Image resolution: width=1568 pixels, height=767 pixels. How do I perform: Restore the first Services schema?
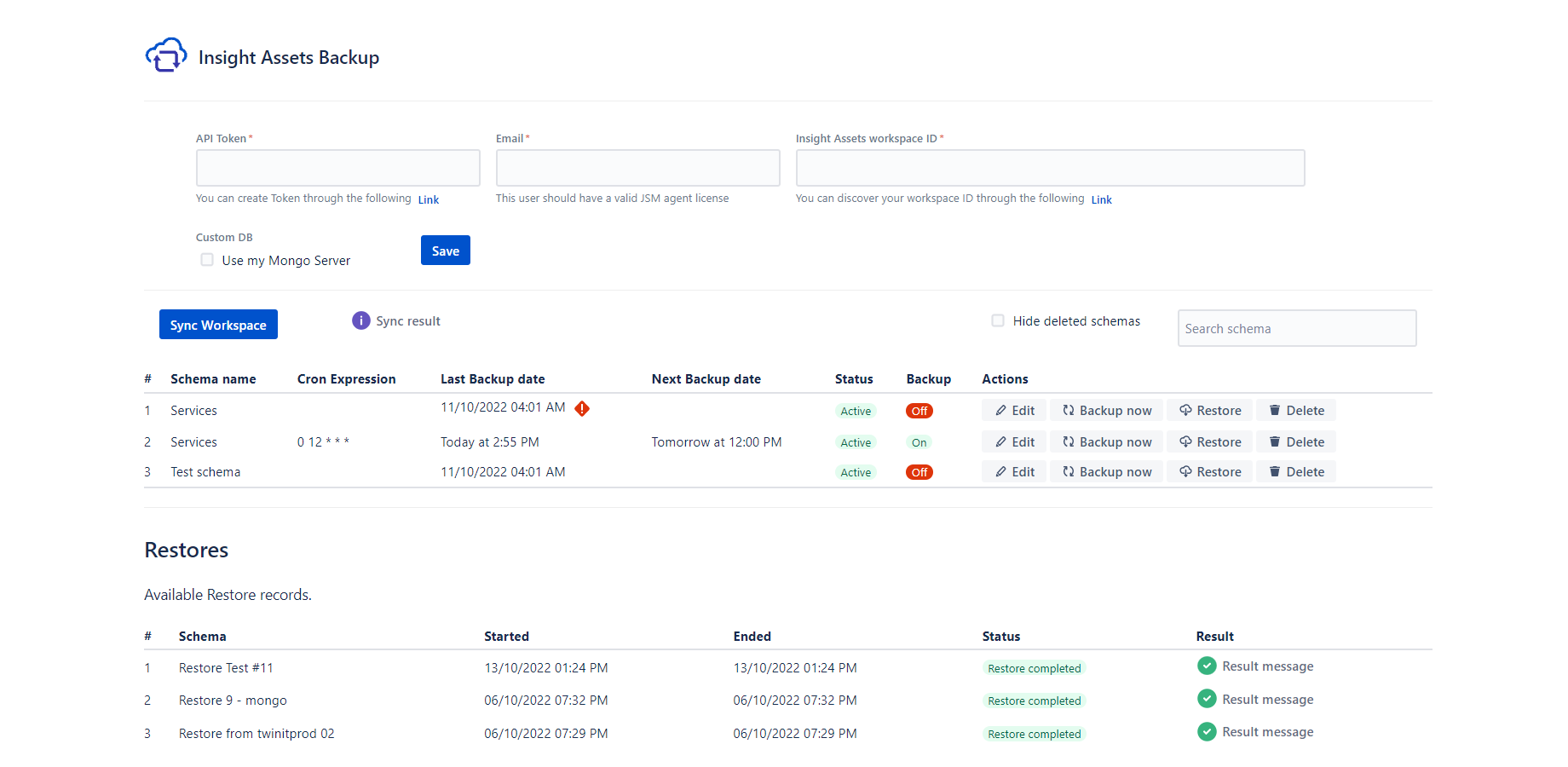click(1210, 411)
